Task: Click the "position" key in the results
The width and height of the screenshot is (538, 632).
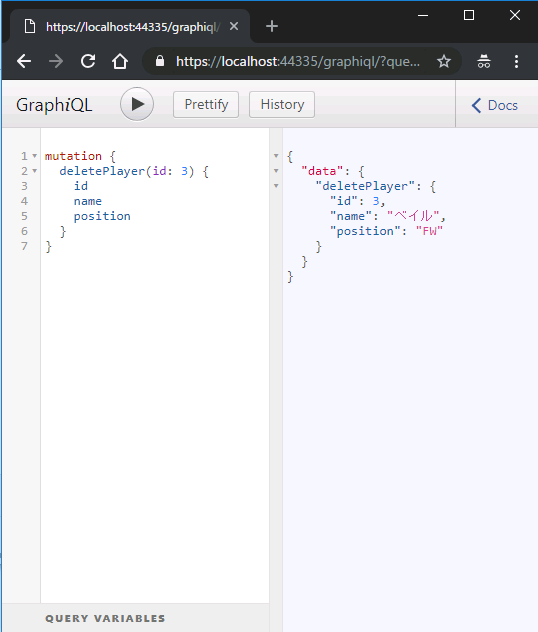Action: click(366, 231)
